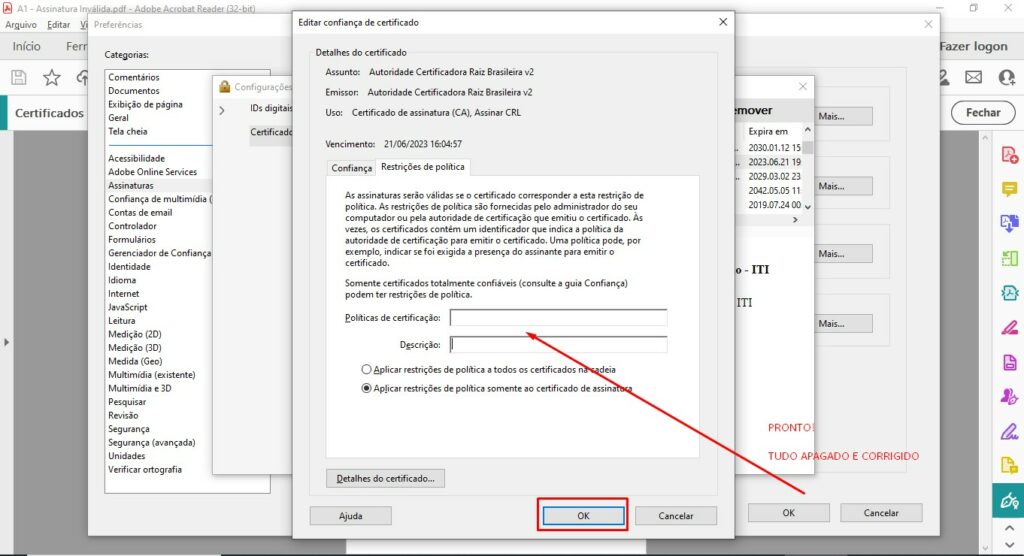The height and width of the screenshot is (556, 1024).
Task: Click the lock icon beside Configurações
Action: coord(225,87)
